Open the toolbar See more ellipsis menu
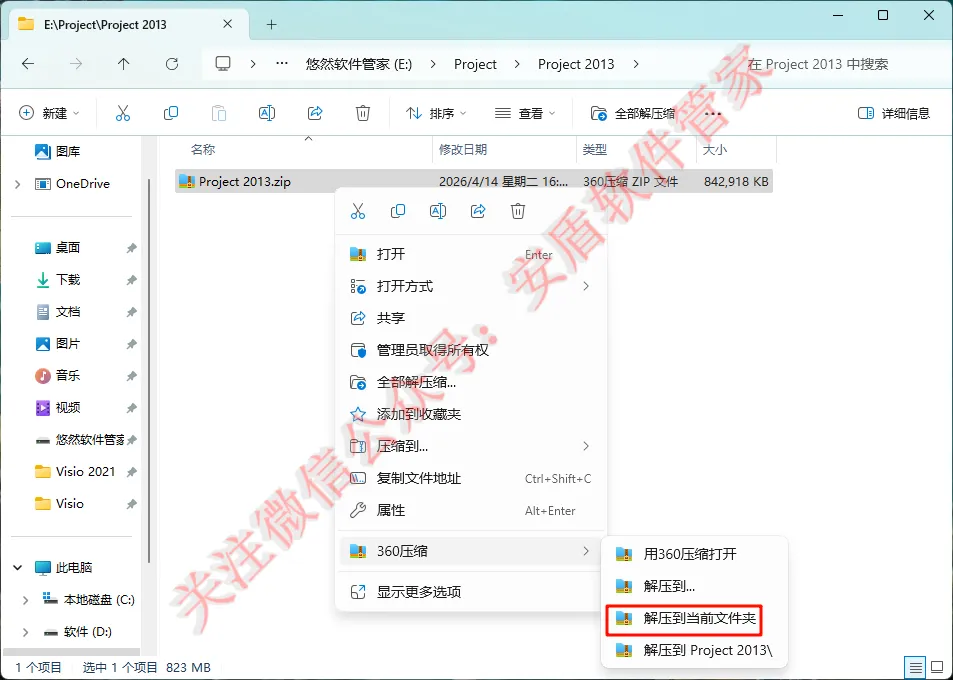 pyautogui.click(x=712, y=114)
